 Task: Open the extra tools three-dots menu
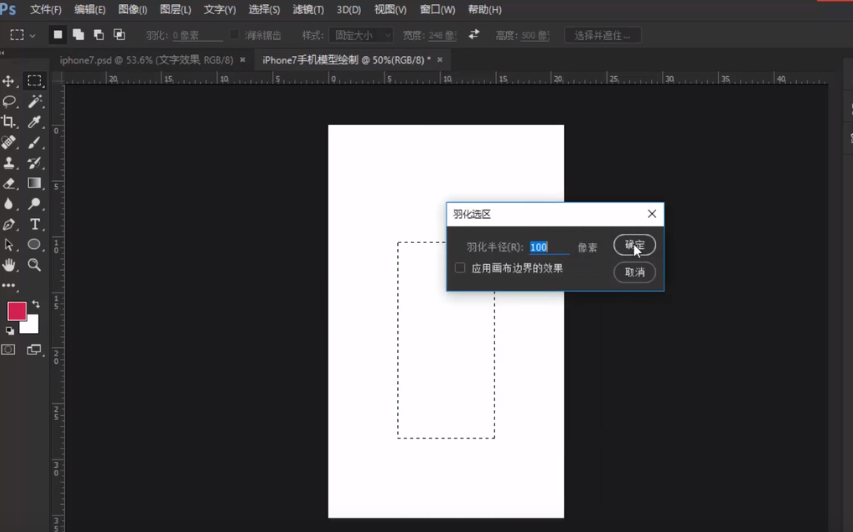8,285
